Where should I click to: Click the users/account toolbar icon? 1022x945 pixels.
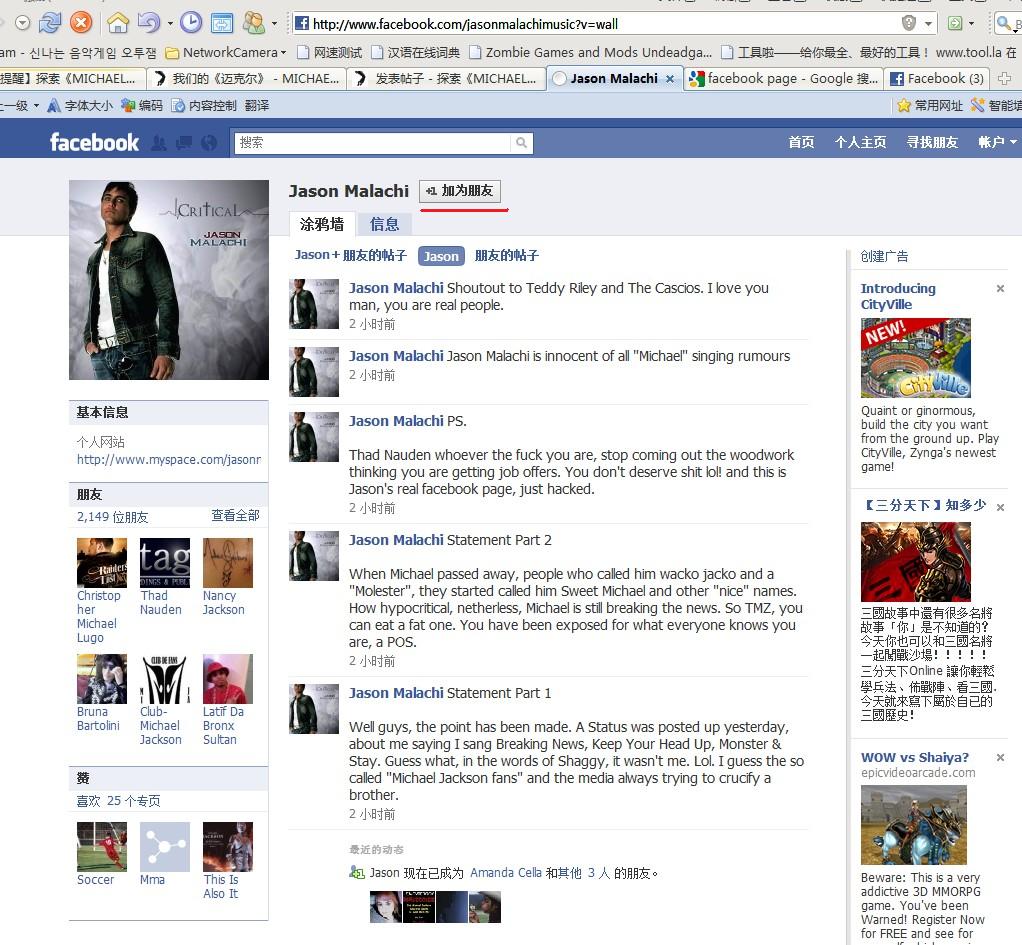point(254,23)
